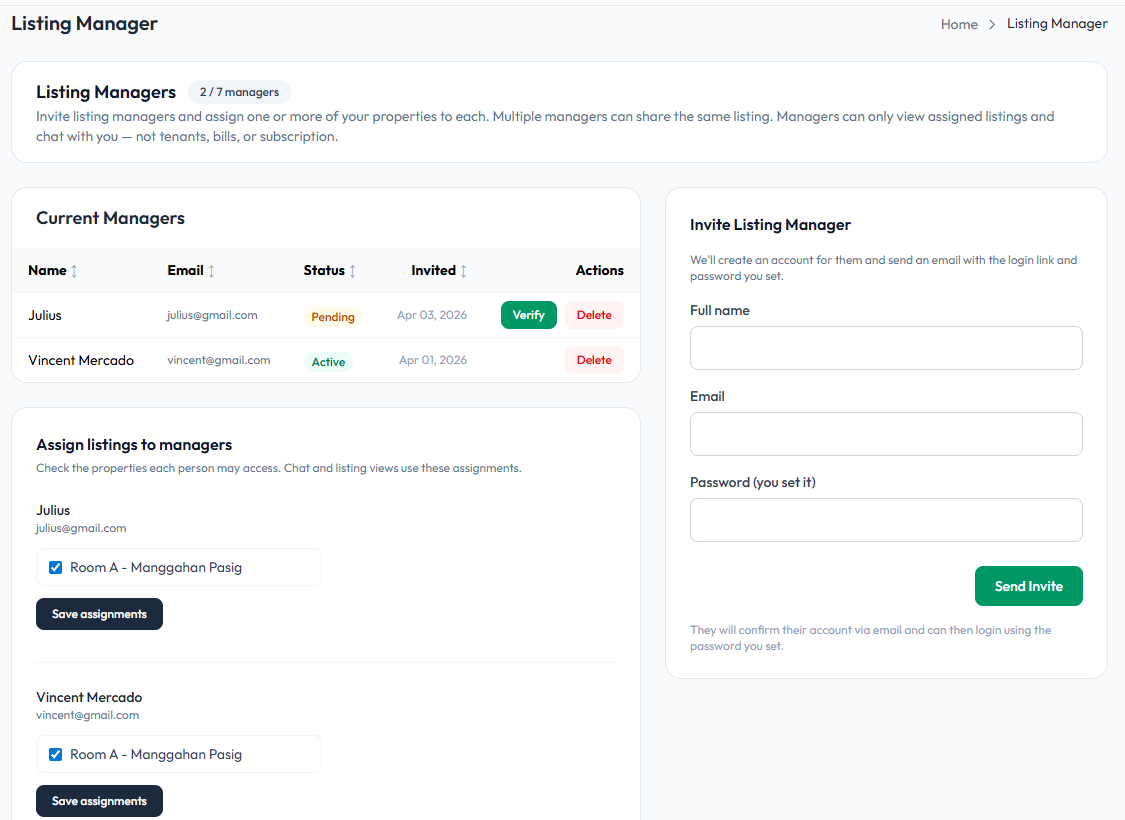Sort managers by Email column icon

click(211, 271)
